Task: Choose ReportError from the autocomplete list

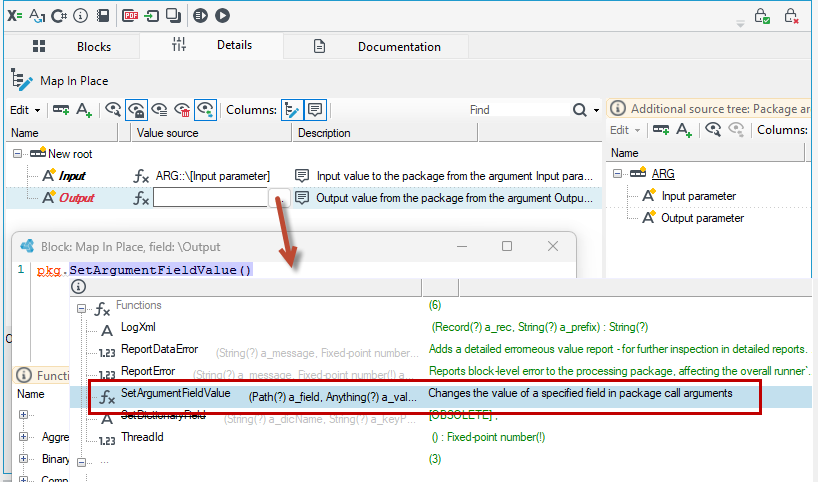Action: (148, 371)
